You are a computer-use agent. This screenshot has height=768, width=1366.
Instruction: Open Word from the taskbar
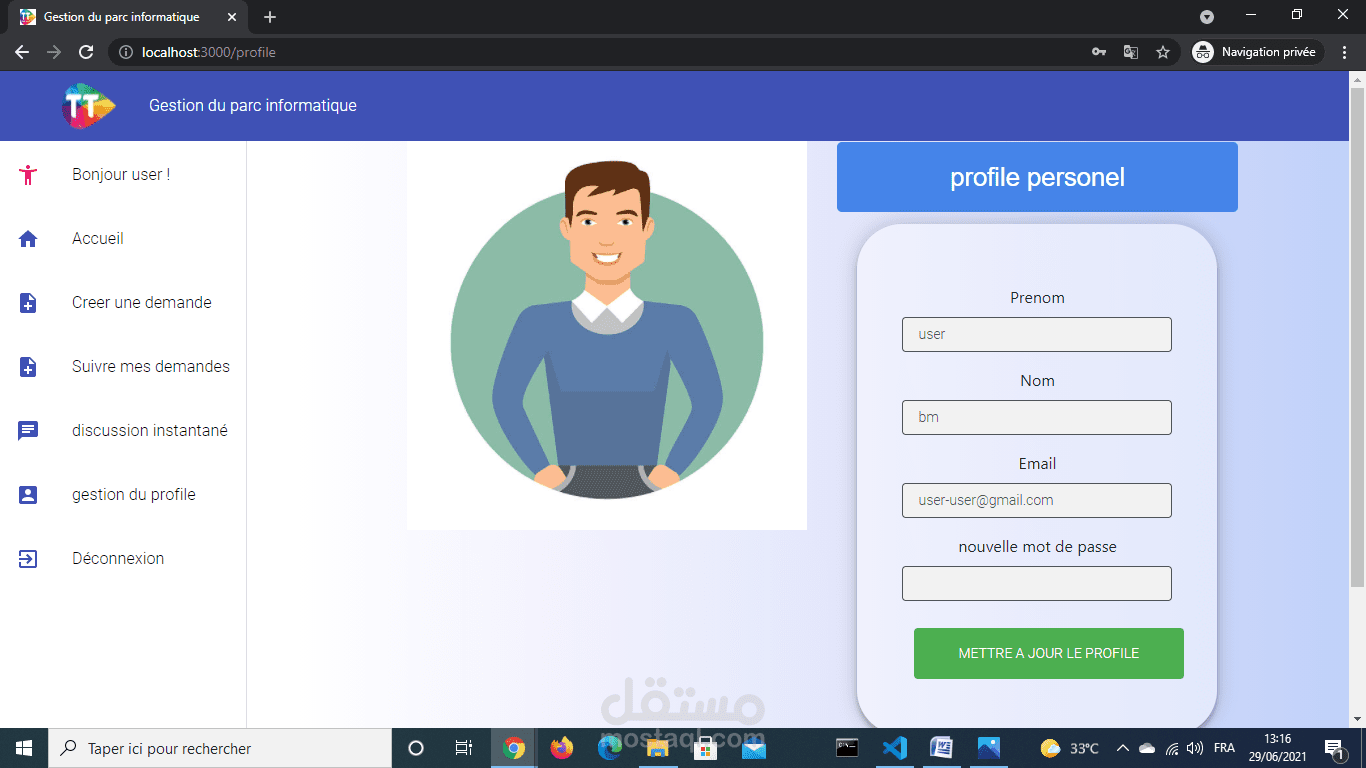coord(941,748)
